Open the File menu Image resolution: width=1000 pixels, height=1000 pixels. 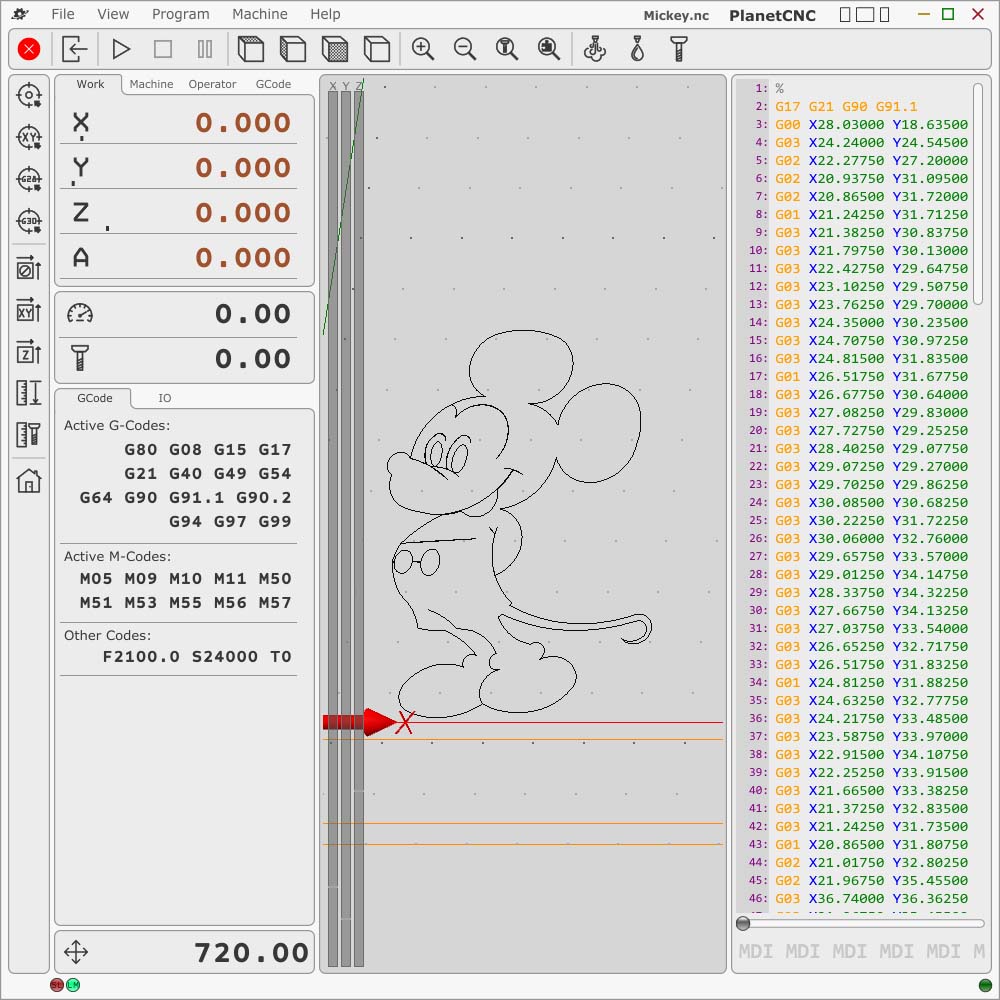pos(63,14)
